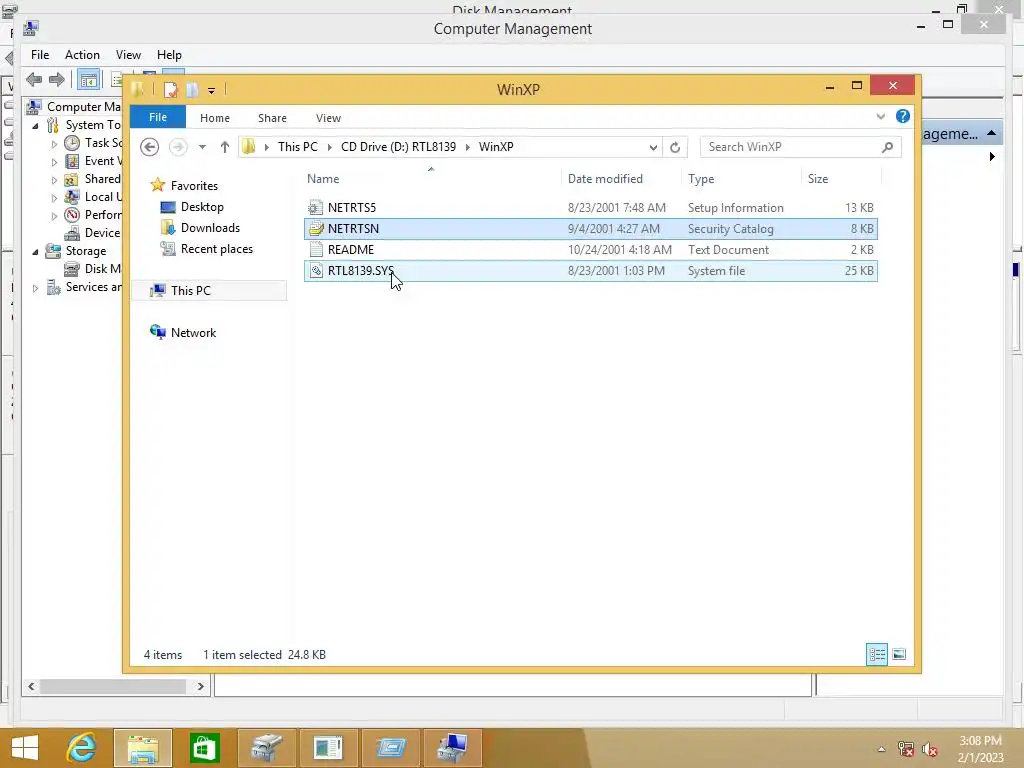Show hidden tray icons arrow
The width and height of the screenshot is (1024, 768).
[881, 749]
